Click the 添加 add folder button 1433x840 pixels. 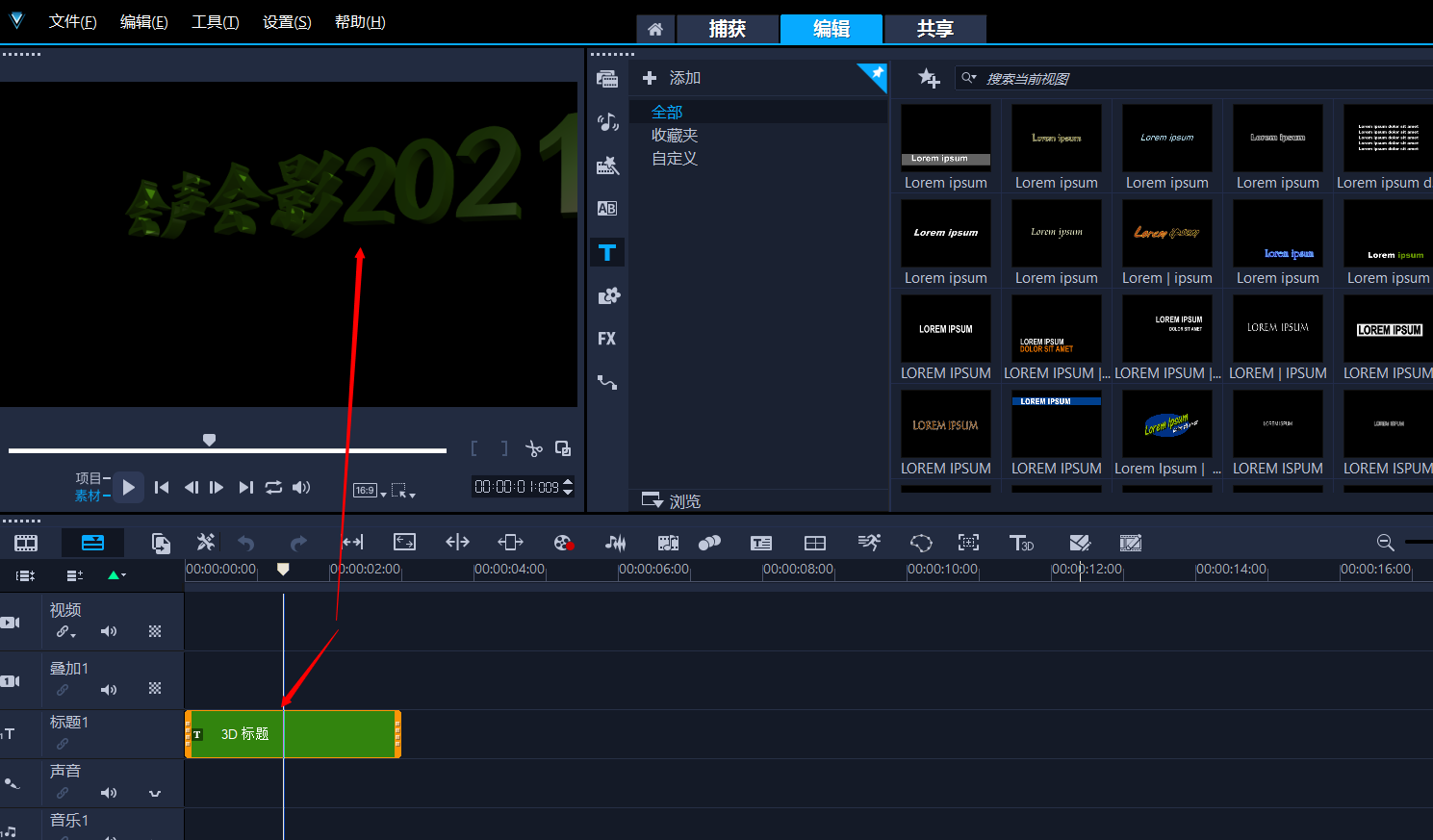click(x=672, y=78)
